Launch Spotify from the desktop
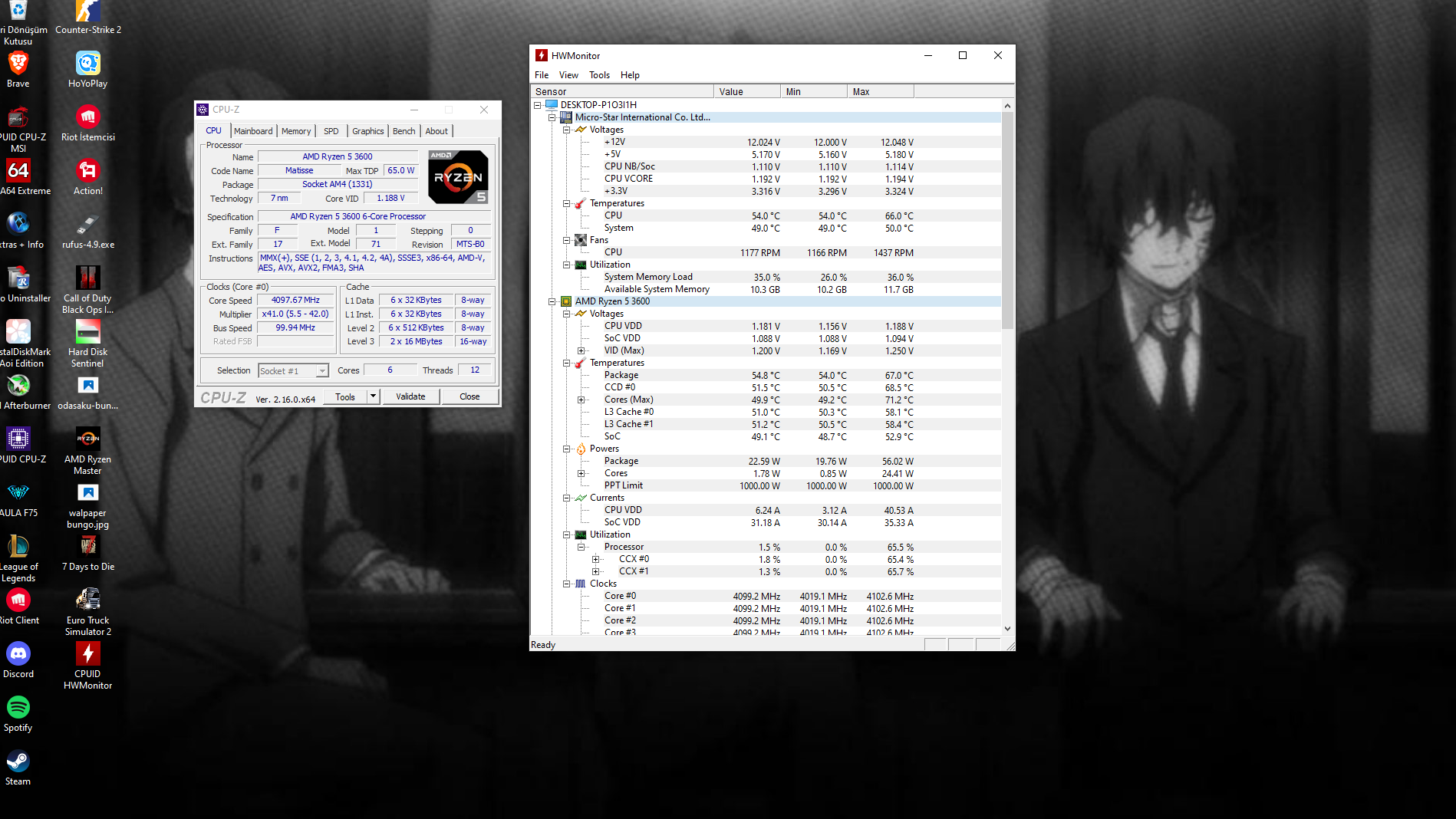The height and width of the screenshot is (819, 1456). [18, 713]
